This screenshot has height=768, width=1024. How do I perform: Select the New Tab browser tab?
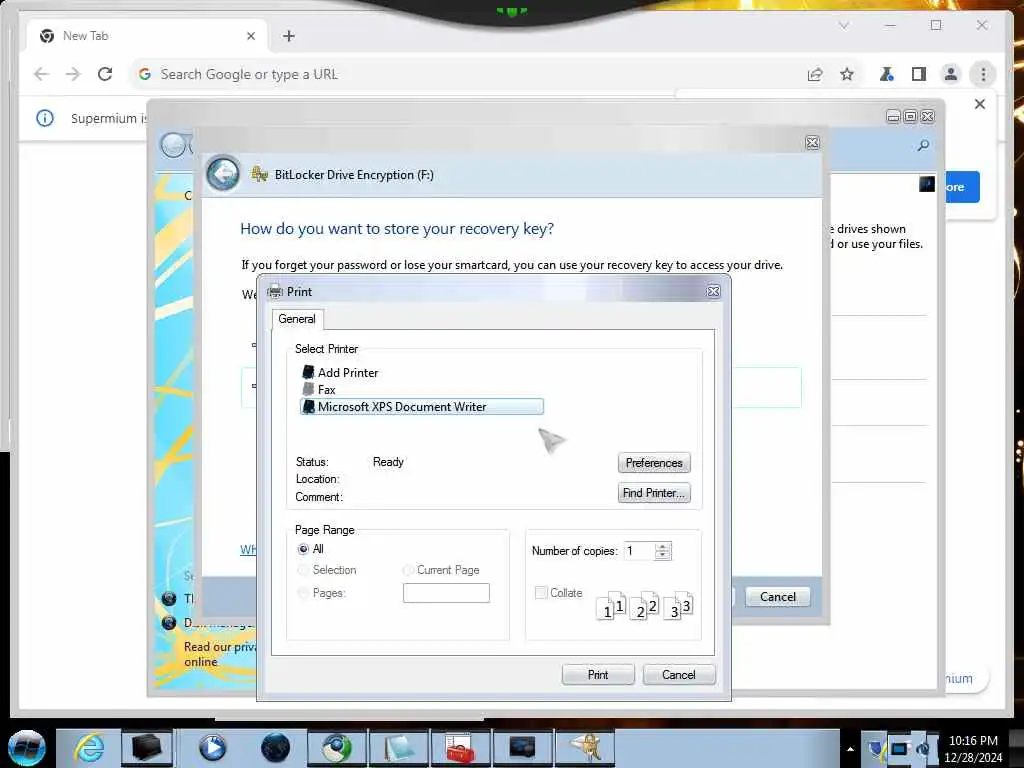coord(147,36)
